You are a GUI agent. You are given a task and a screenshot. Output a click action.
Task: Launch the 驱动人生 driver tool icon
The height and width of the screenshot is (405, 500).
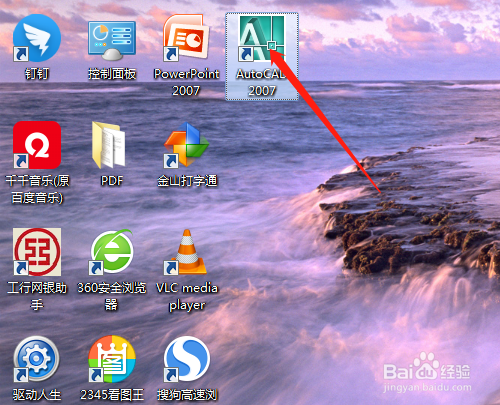[x=37, y=359]
